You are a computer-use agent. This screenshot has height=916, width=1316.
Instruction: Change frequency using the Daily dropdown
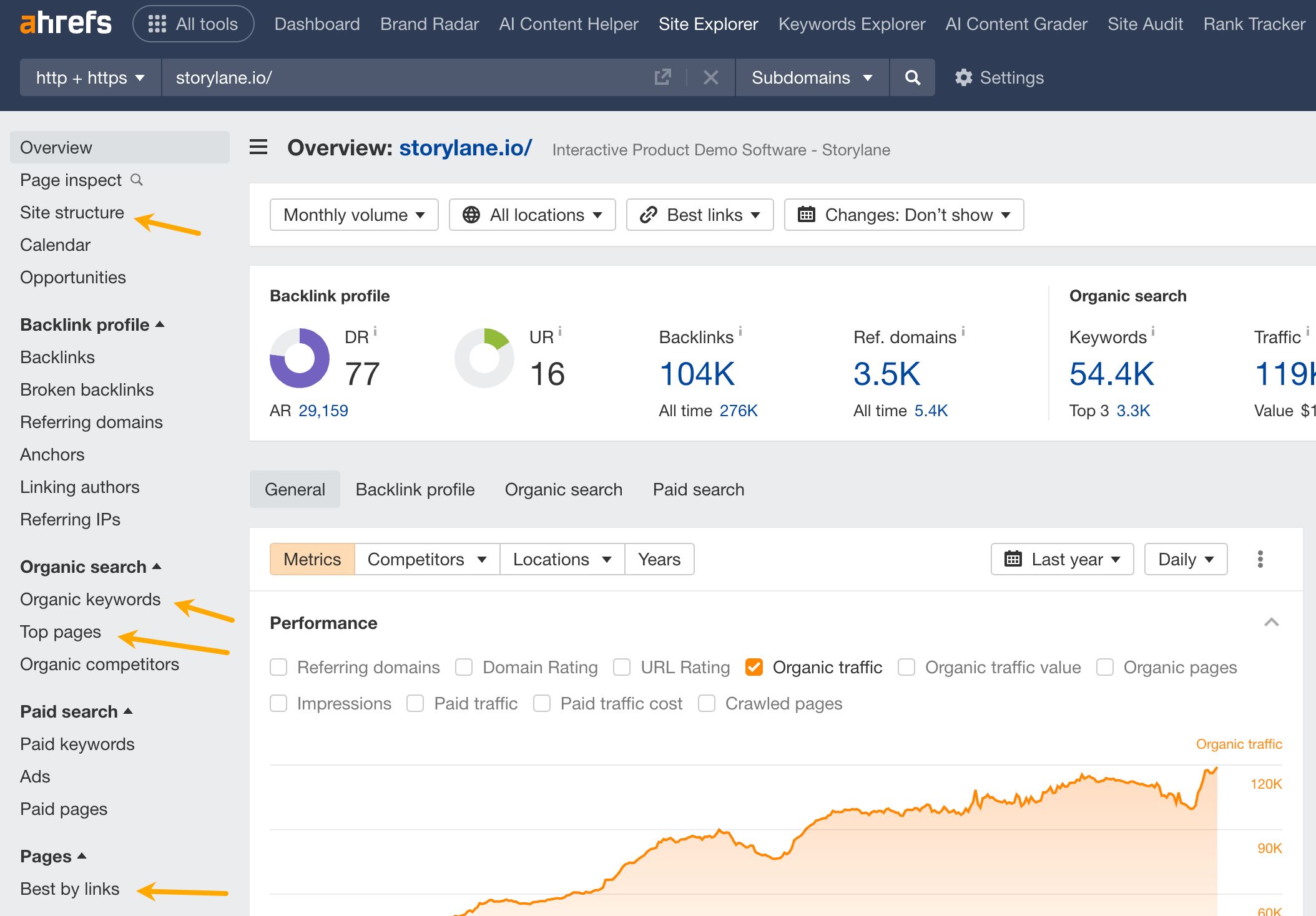click(1184, 559)
